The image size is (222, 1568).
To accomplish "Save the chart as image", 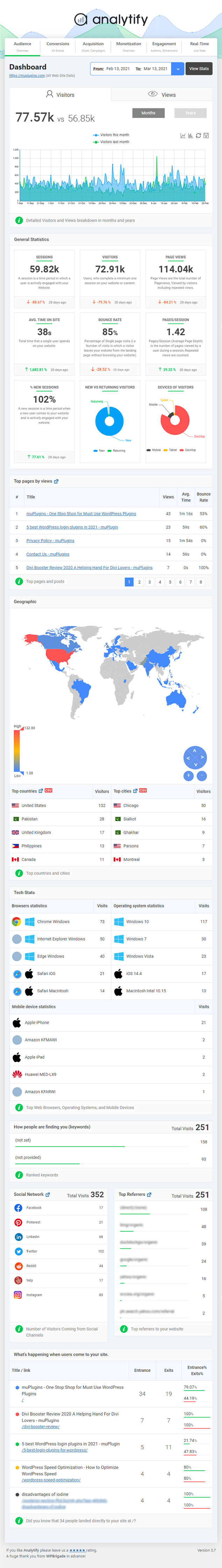I will click(206, 136).
